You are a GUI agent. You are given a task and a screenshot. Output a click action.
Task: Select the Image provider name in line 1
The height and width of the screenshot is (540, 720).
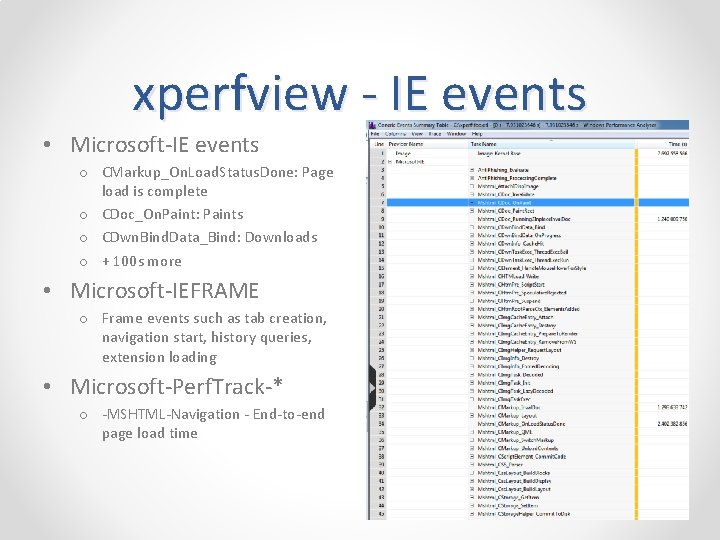(x=403, y=153)
